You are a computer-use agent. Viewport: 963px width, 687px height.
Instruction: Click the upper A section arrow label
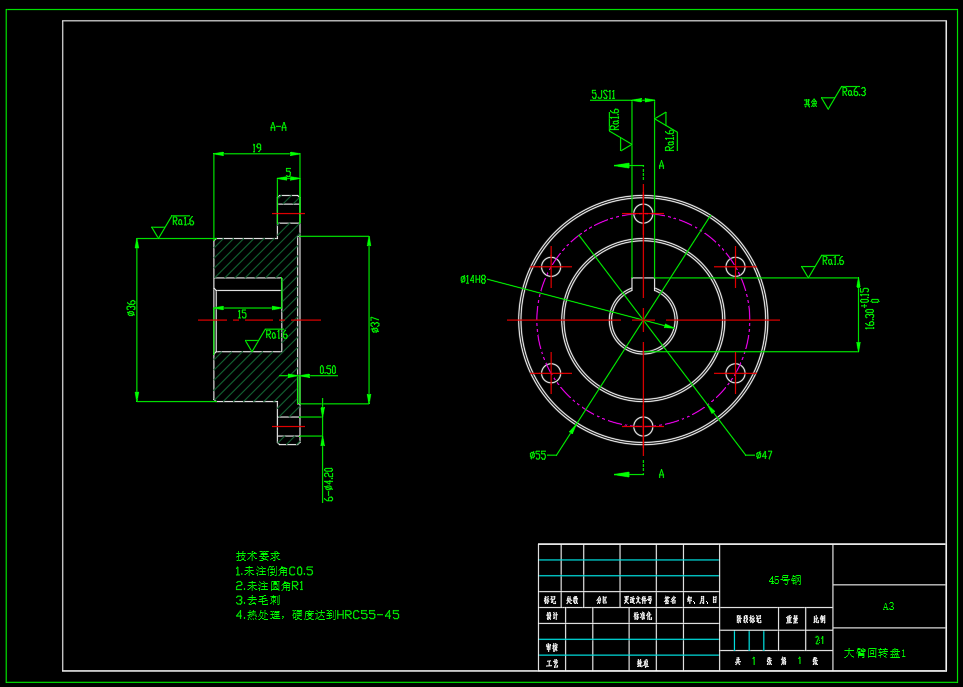pos(661,165)
